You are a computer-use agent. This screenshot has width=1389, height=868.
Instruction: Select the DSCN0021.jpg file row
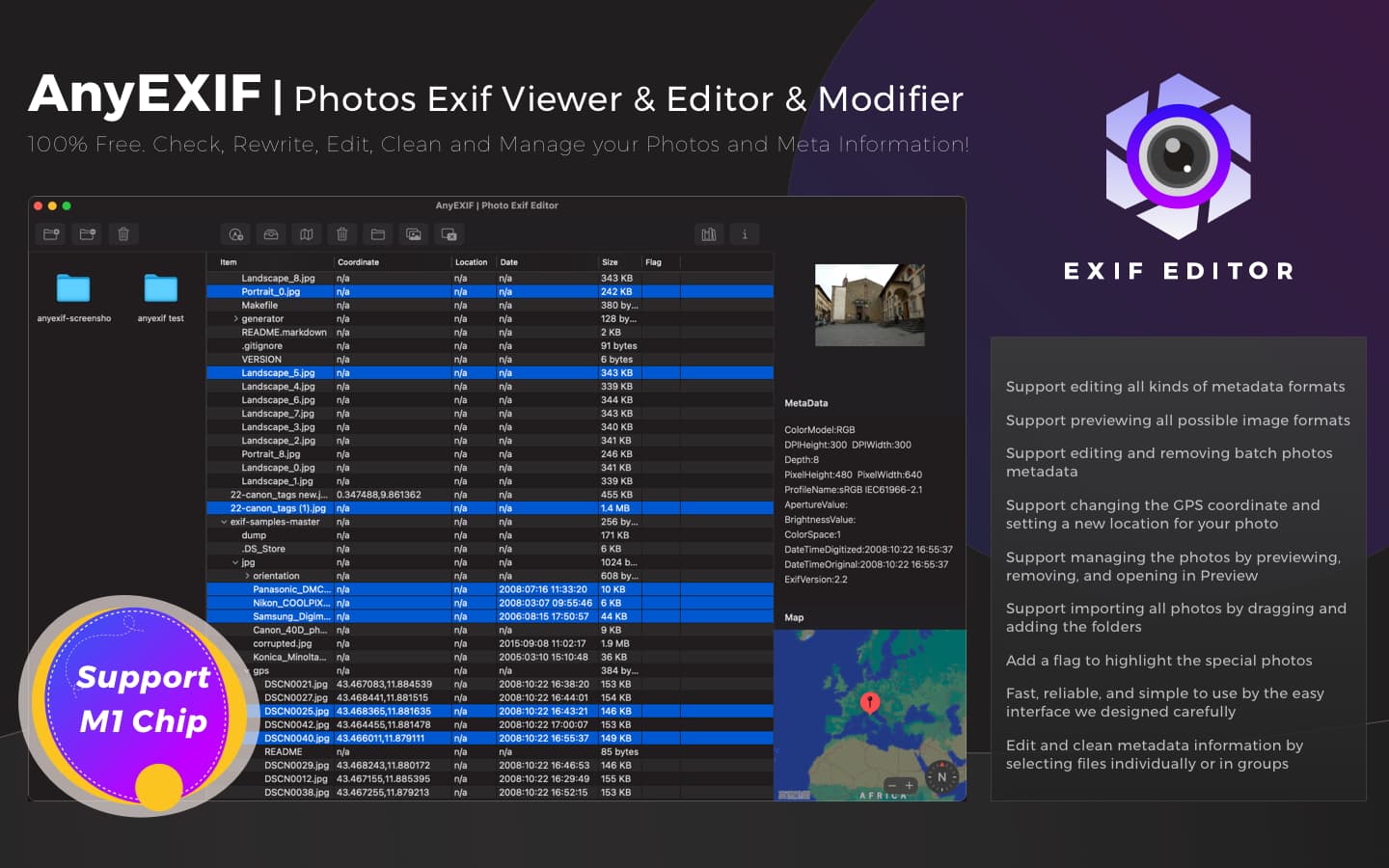[296, 684]
